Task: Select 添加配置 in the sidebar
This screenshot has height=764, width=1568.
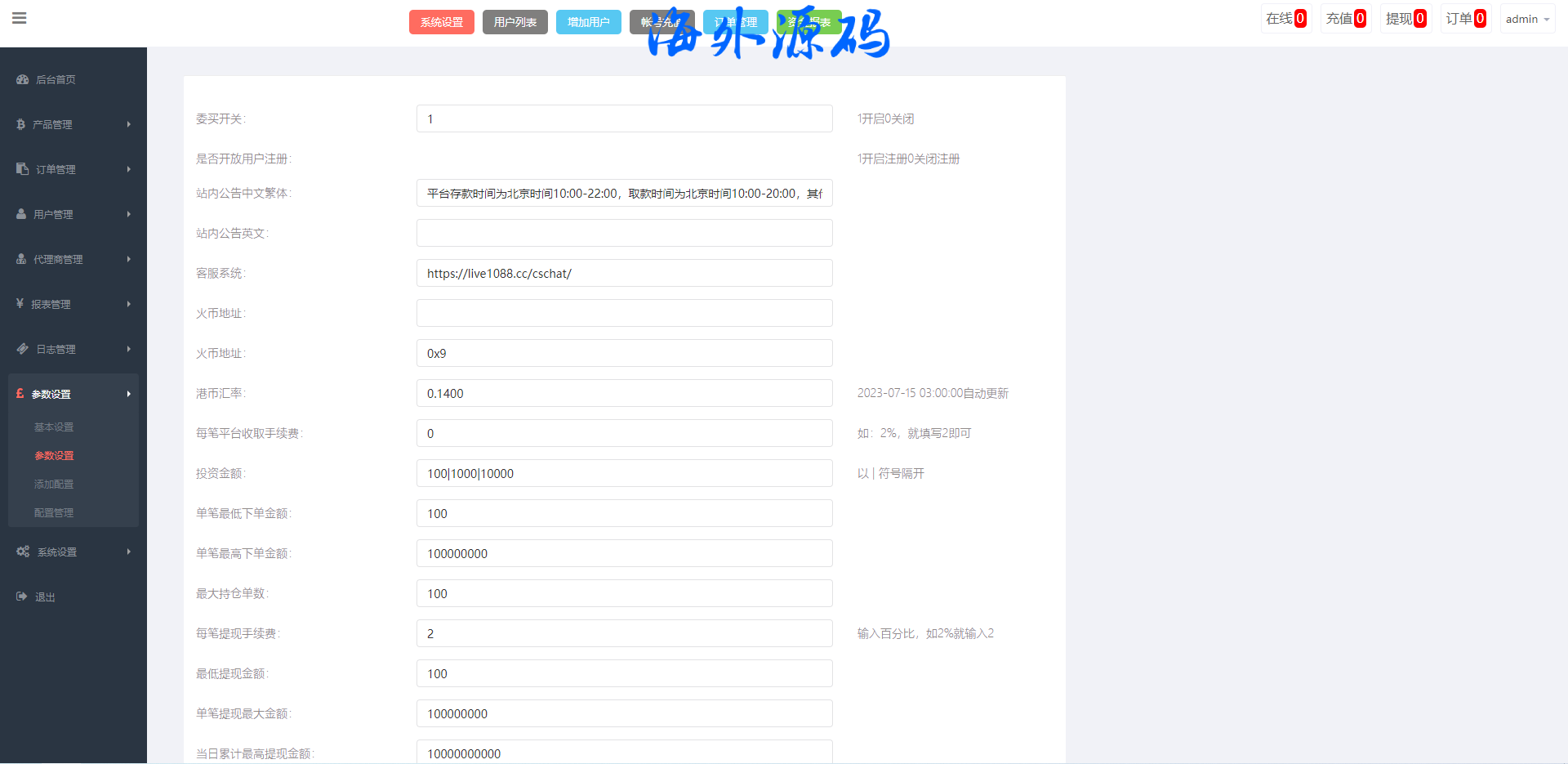Action: click(x=54, y=485)
